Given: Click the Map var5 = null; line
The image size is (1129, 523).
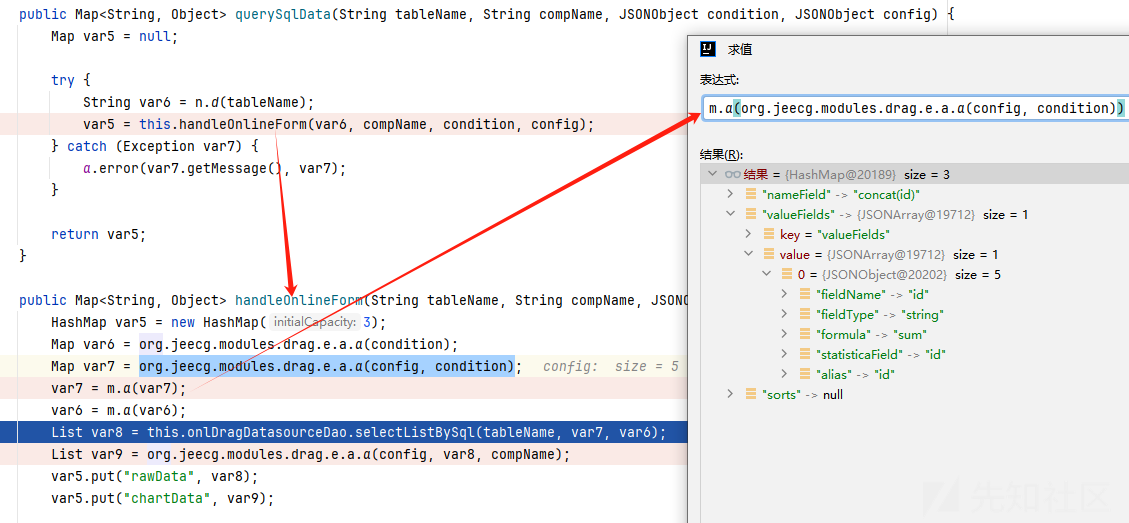Looking at the screenshot, I should click(114, 36).
